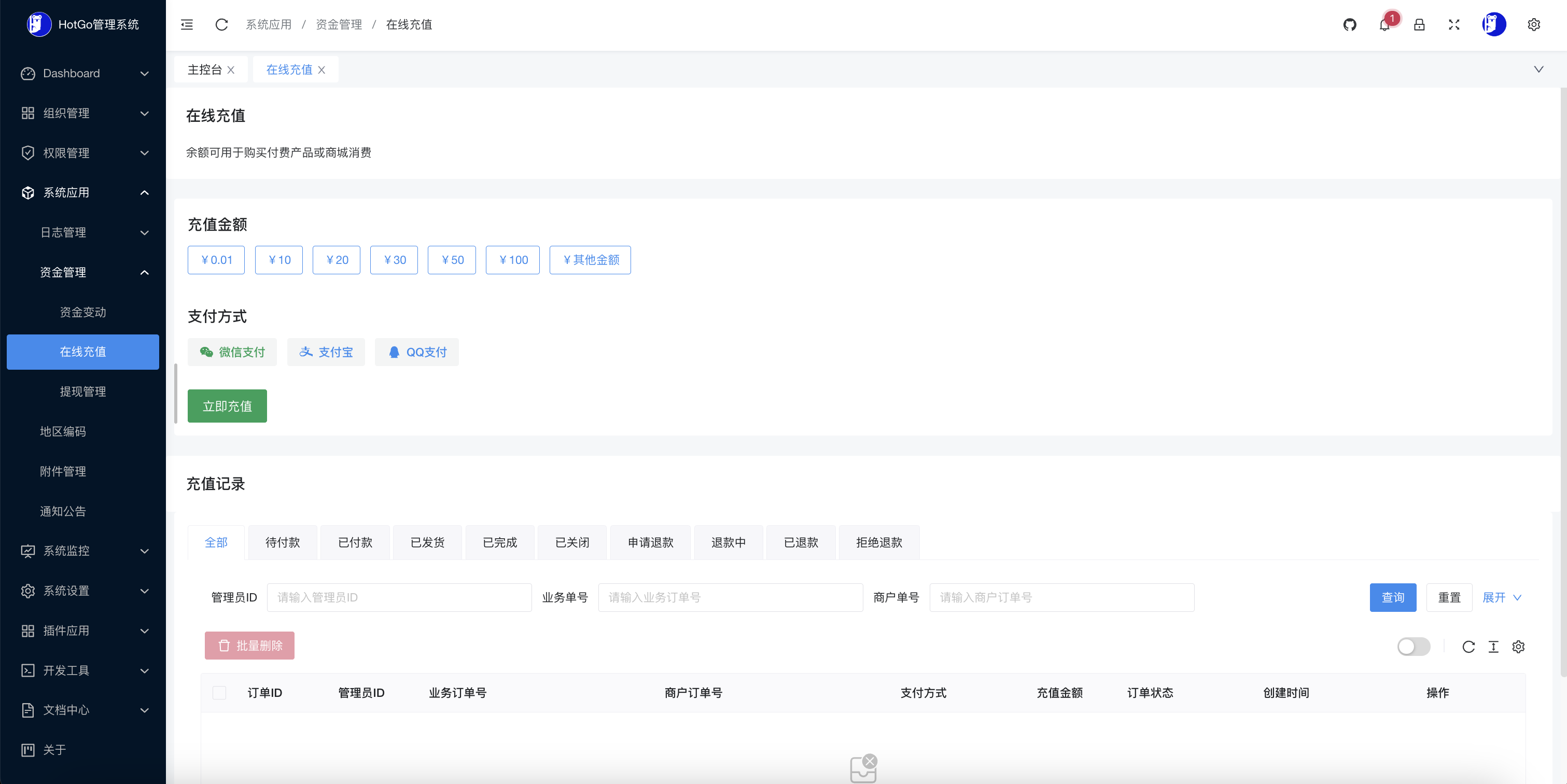Open 提现管理 in the sidebar
Viewport: 1567px width, 784px height.
pos(83,391)
